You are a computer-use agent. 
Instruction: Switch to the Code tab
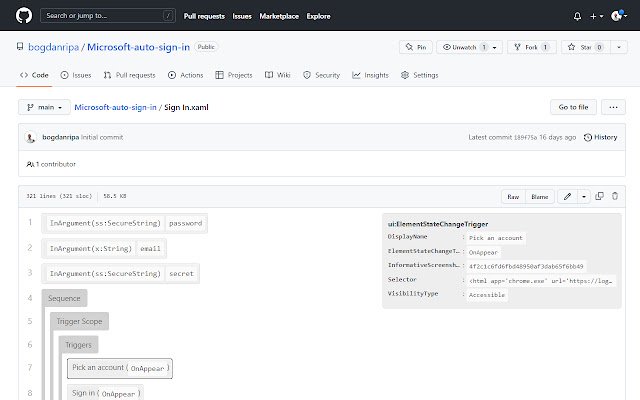click(34, 75)
